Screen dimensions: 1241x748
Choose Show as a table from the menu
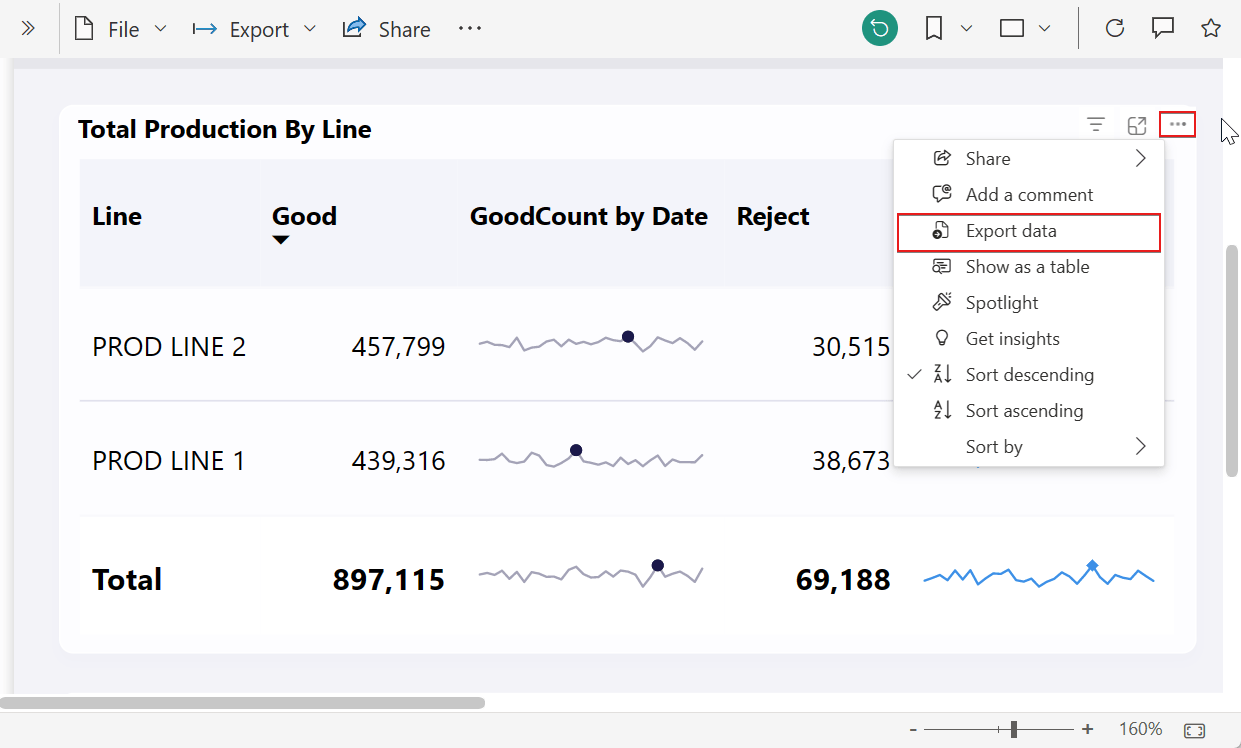[x=1027, y=266]
